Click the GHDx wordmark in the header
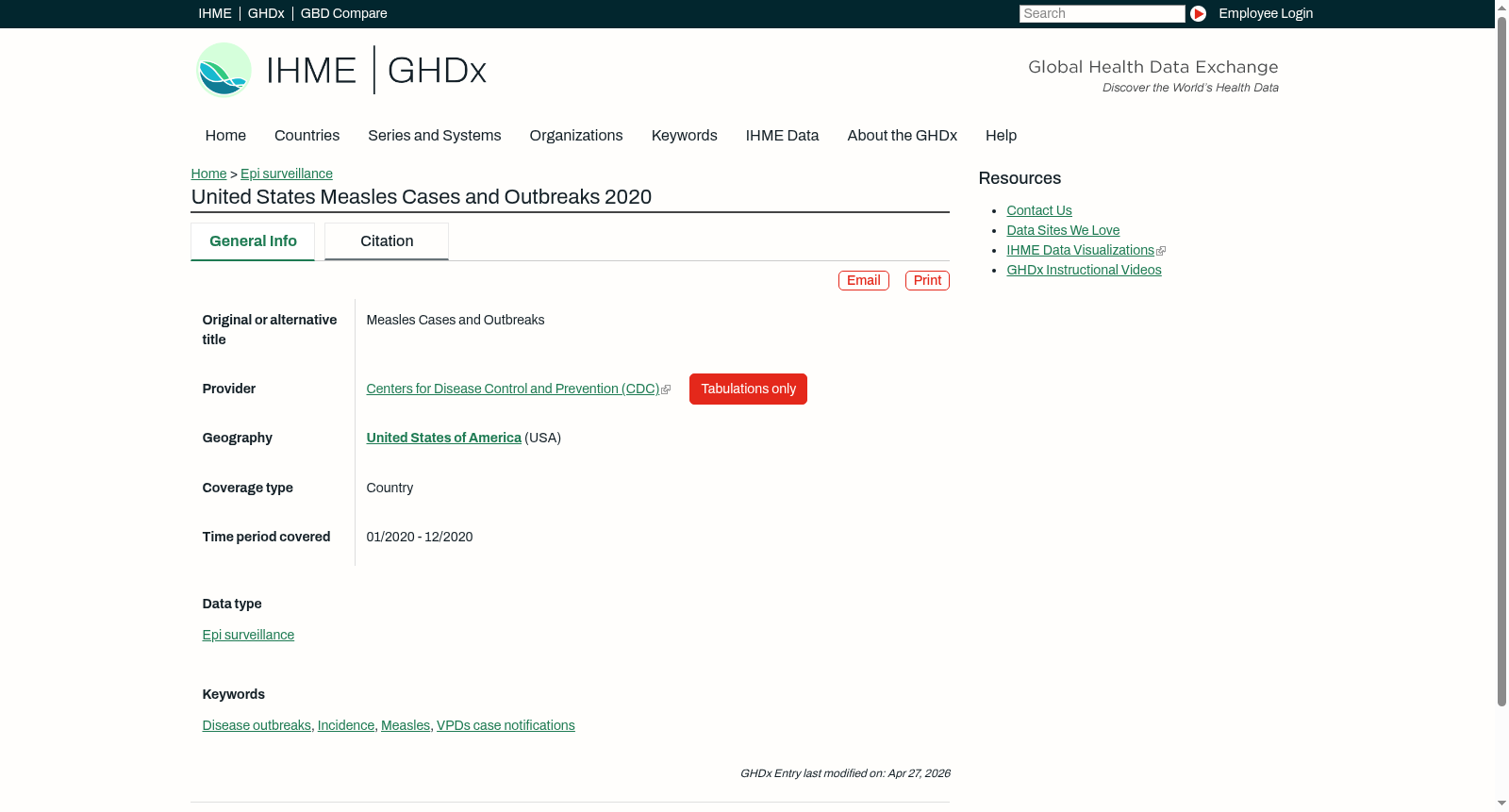 click(437, 70)
